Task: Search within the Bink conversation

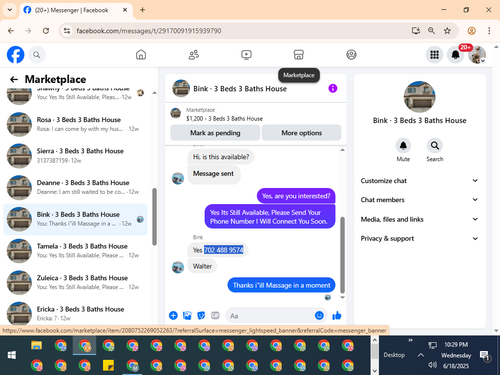Action: (435, 146)
